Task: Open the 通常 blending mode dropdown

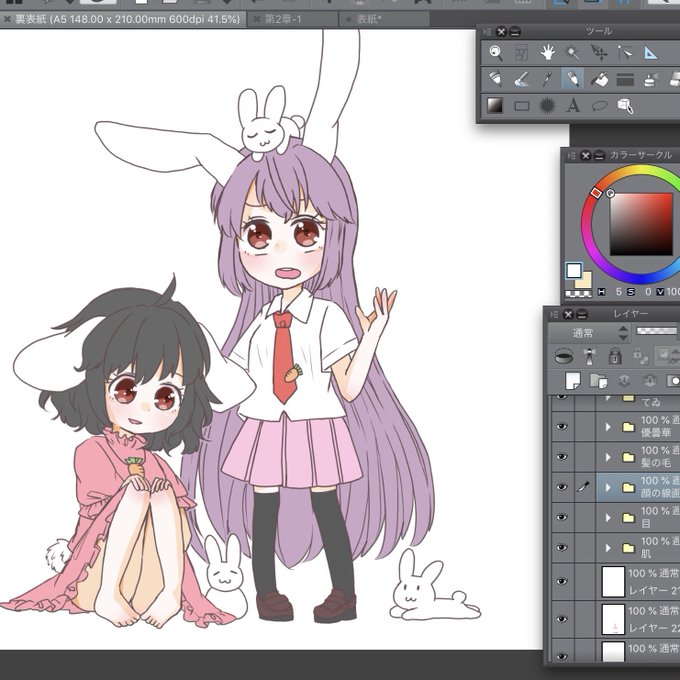Action: (x=589, y=333)
